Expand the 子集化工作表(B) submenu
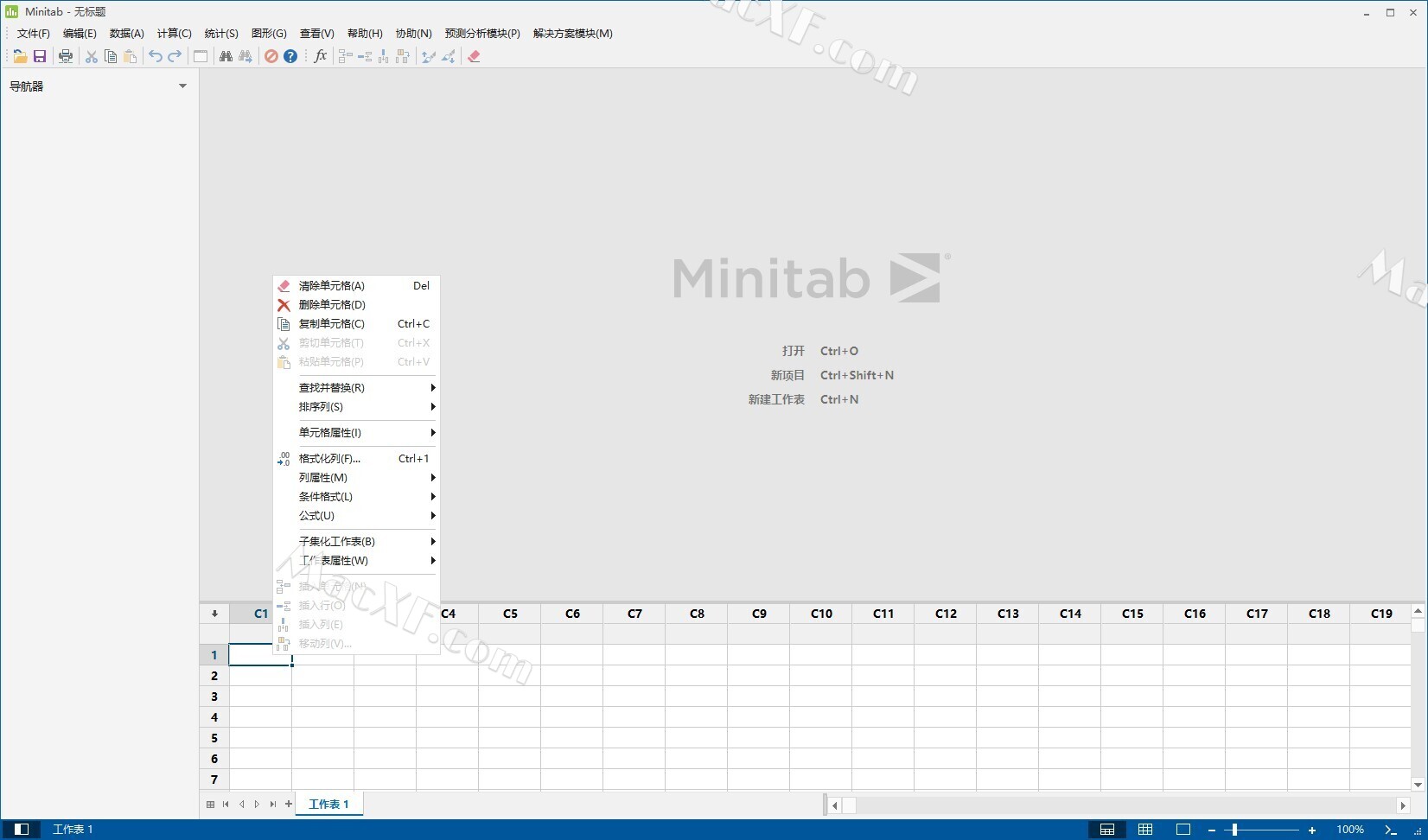Image resolution: width=1428 pixels, height=840 pixels. click(x=357, y=542)
